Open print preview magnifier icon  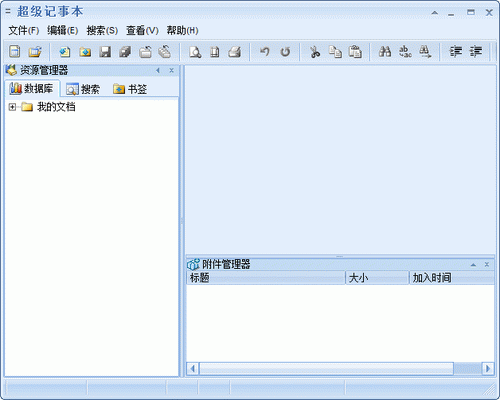[x=195, y=52]
